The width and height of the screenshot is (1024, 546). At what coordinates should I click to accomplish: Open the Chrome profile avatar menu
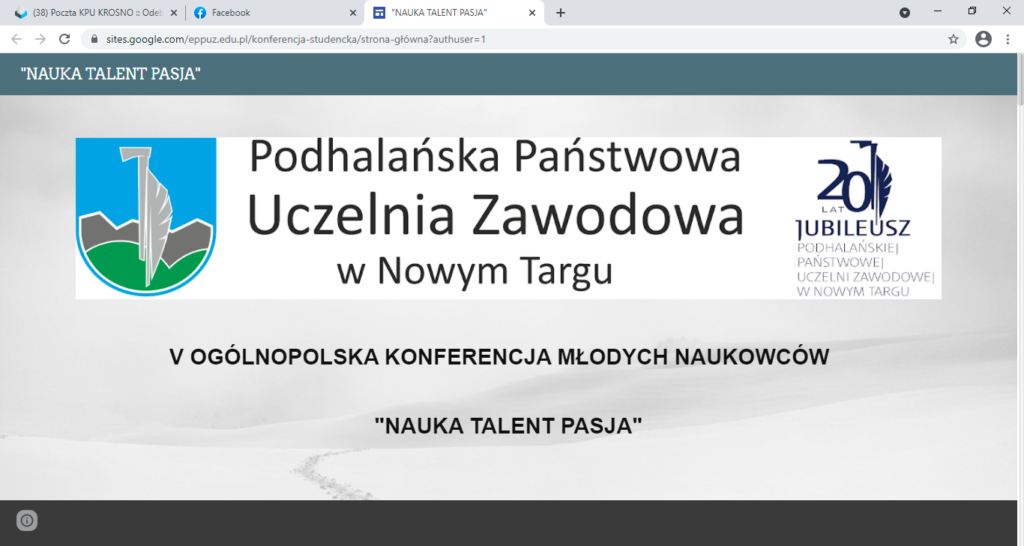coord(984,39)
